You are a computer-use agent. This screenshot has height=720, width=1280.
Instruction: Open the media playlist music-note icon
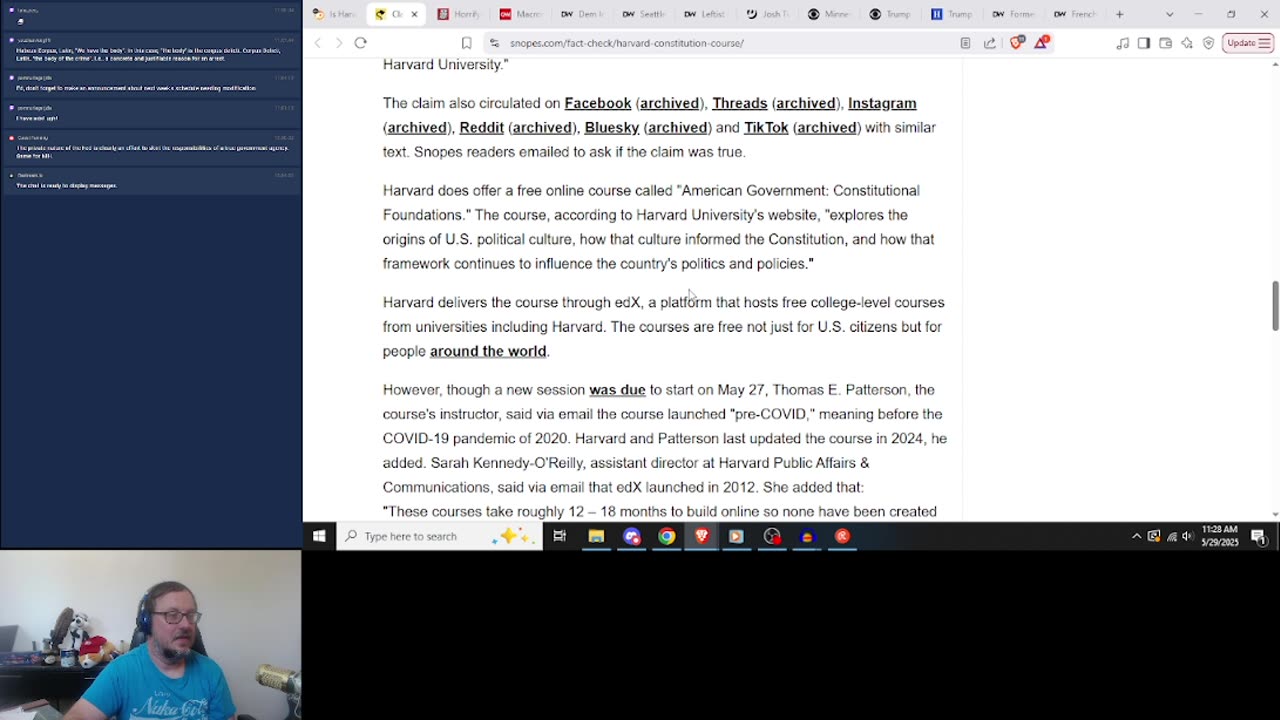click(x=1122, y=43)
